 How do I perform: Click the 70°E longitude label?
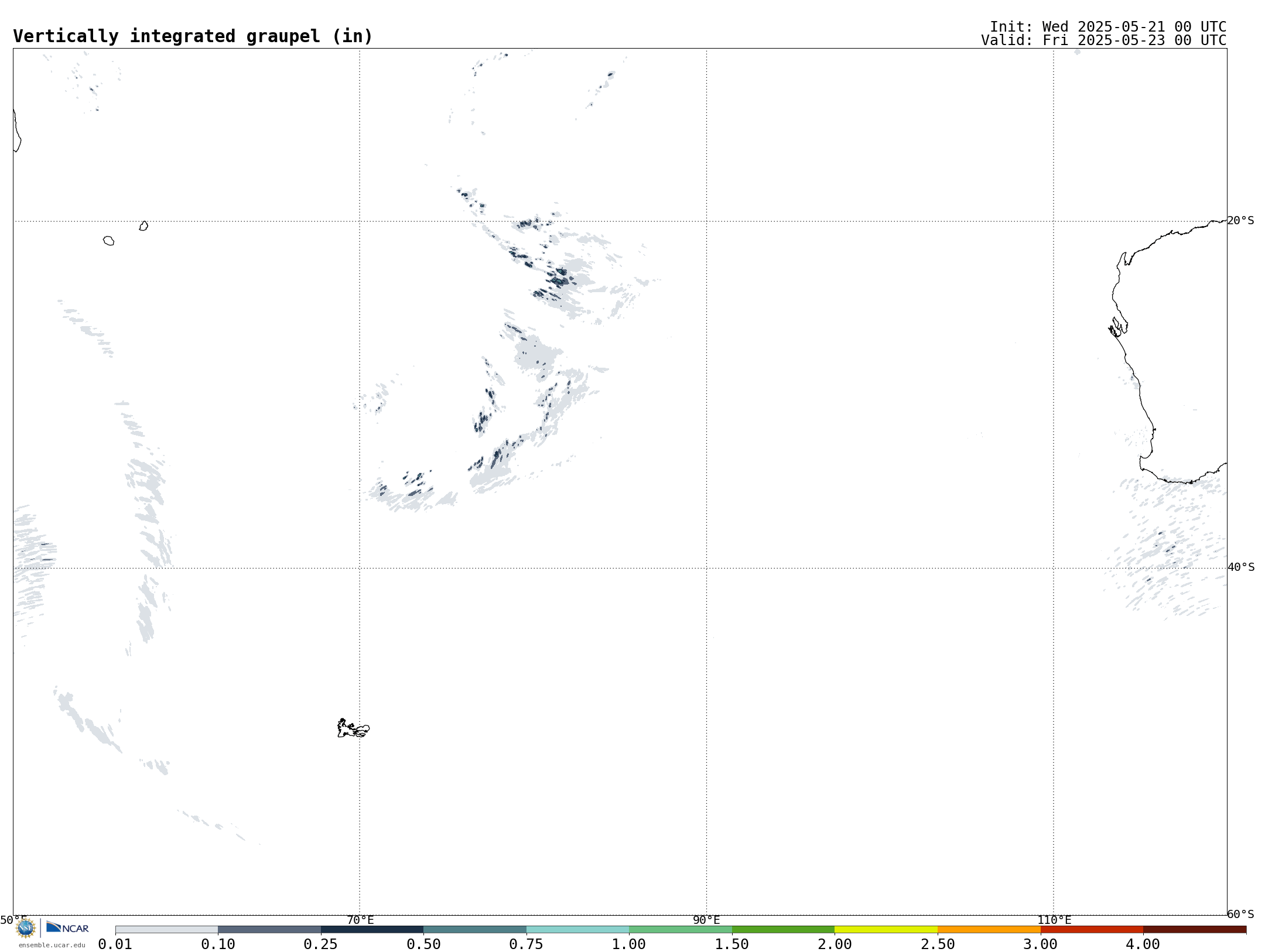(360, 920)
